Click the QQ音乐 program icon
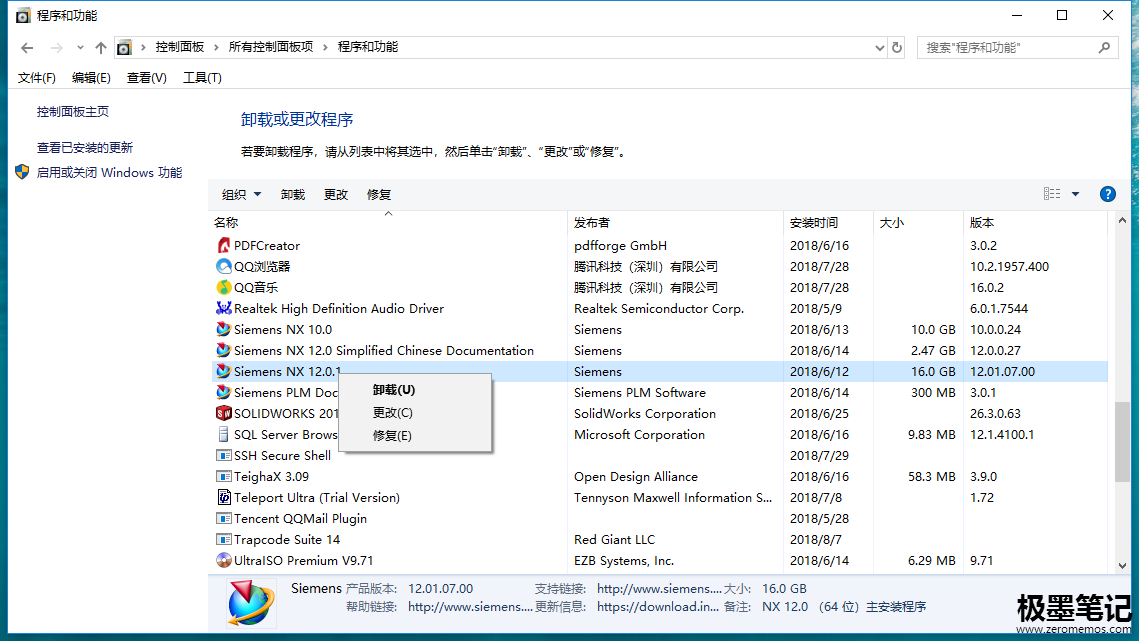 click(x=224, y=288)
